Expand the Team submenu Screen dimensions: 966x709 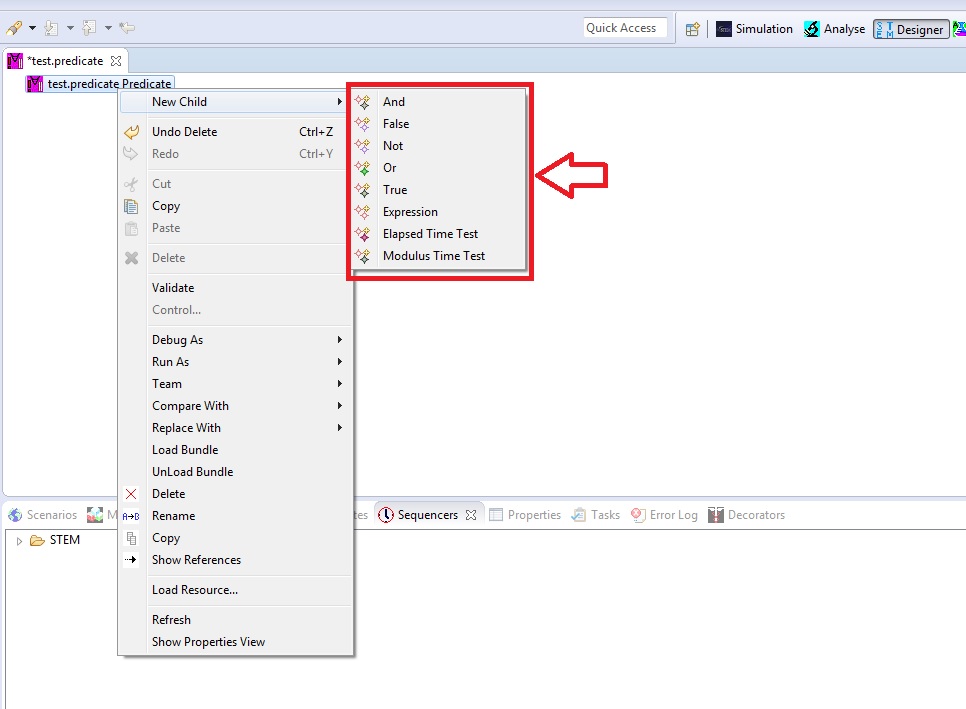pyautogui.click(x=236, y=384)
